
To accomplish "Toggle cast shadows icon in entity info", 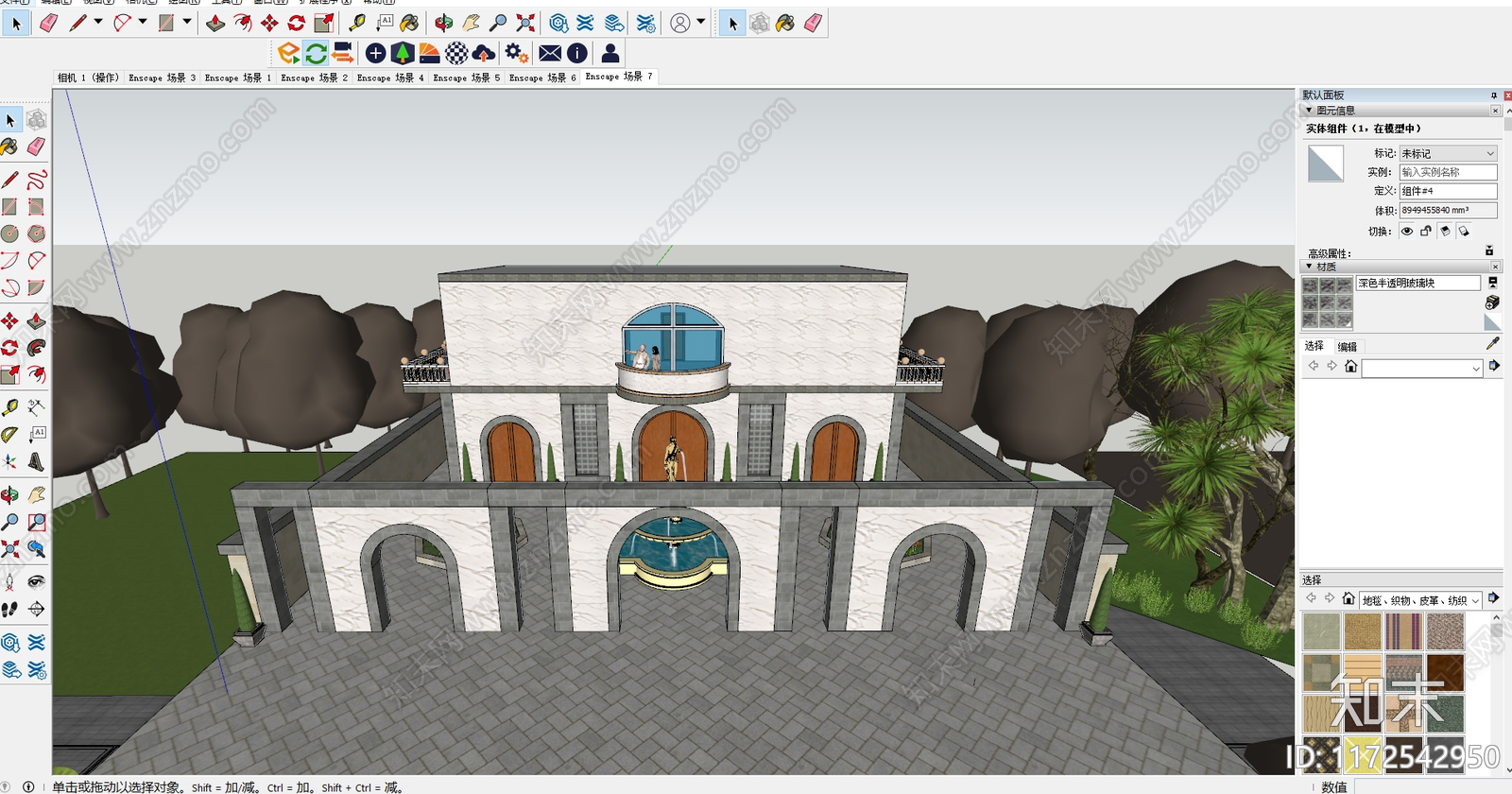I will tap(1464, 231).
